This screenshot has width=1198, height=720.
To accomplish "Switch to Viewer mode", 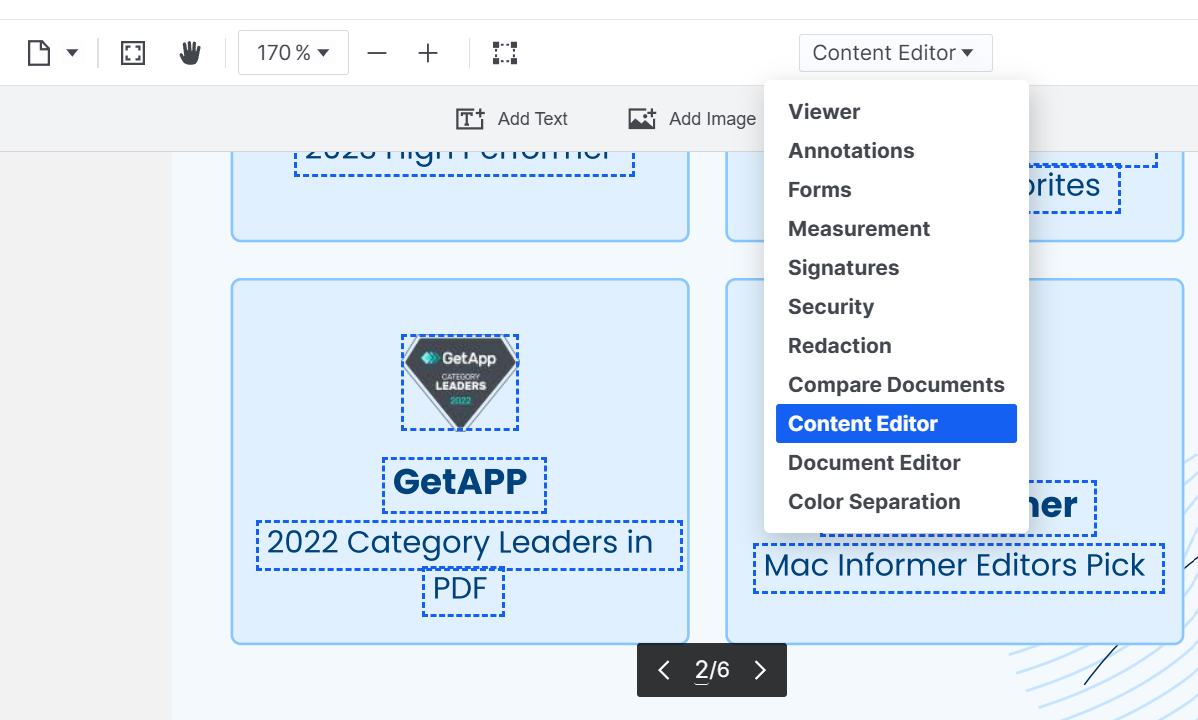I will point(896,112).
